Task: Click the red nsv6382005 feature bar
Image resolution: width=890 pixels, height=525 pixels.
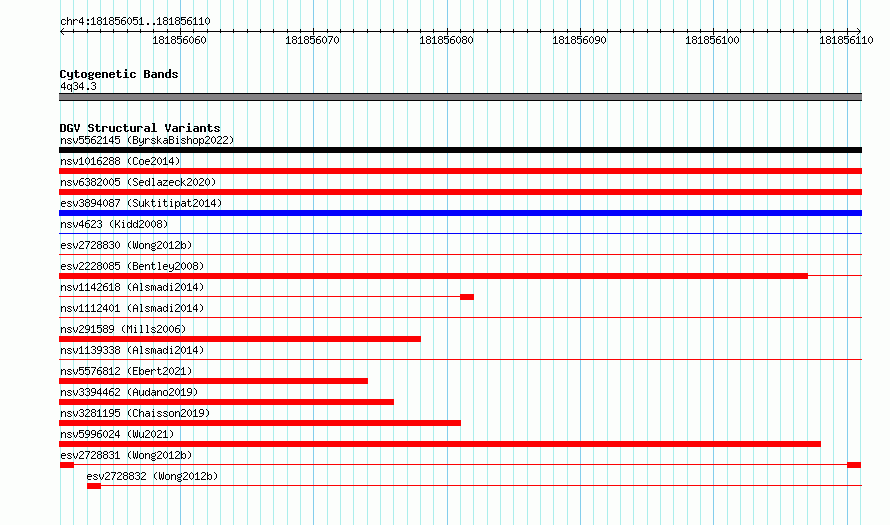Action: (x=460, y=192)
